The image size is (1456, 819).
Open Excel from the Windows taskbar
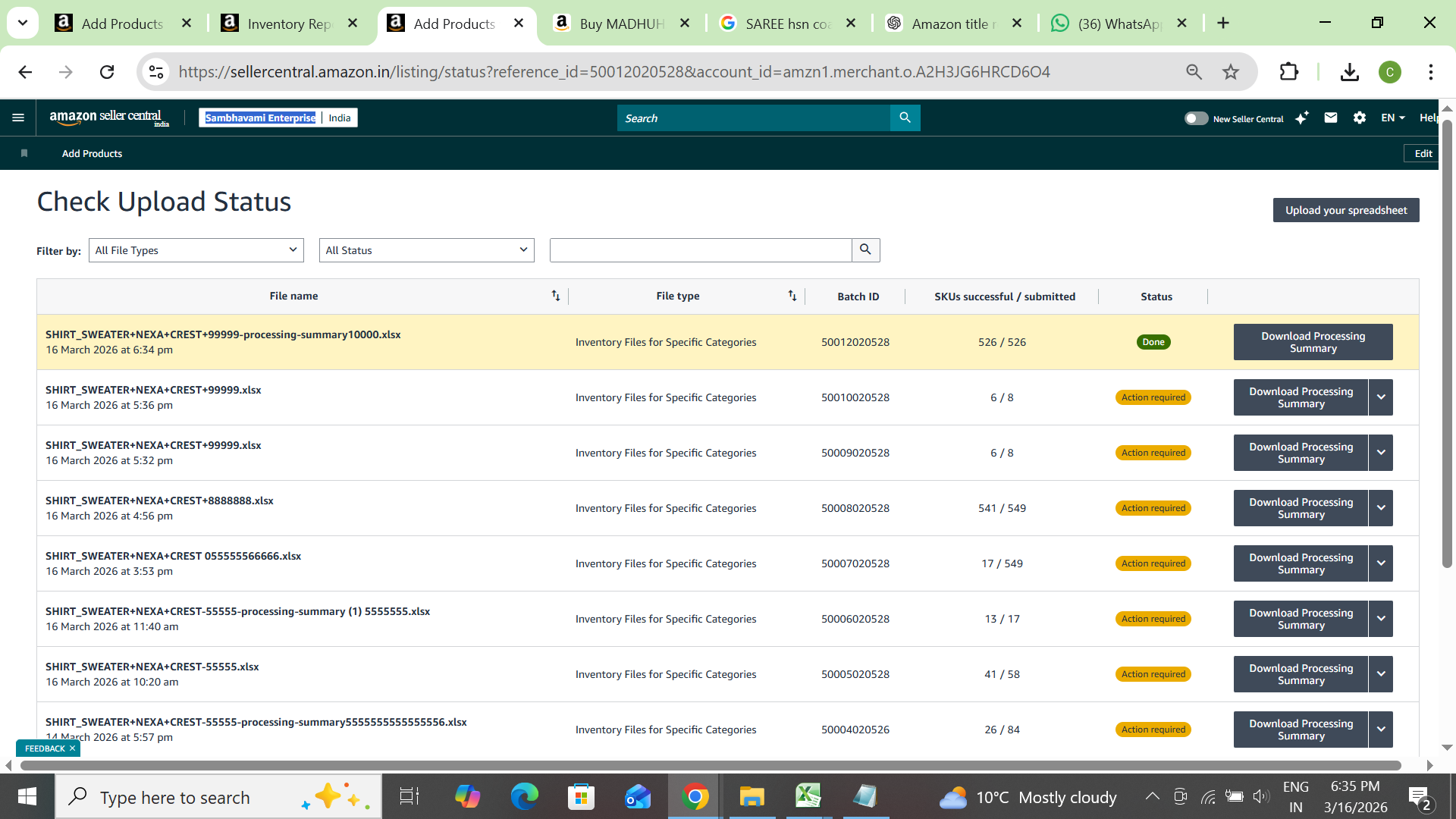[808, 796]
